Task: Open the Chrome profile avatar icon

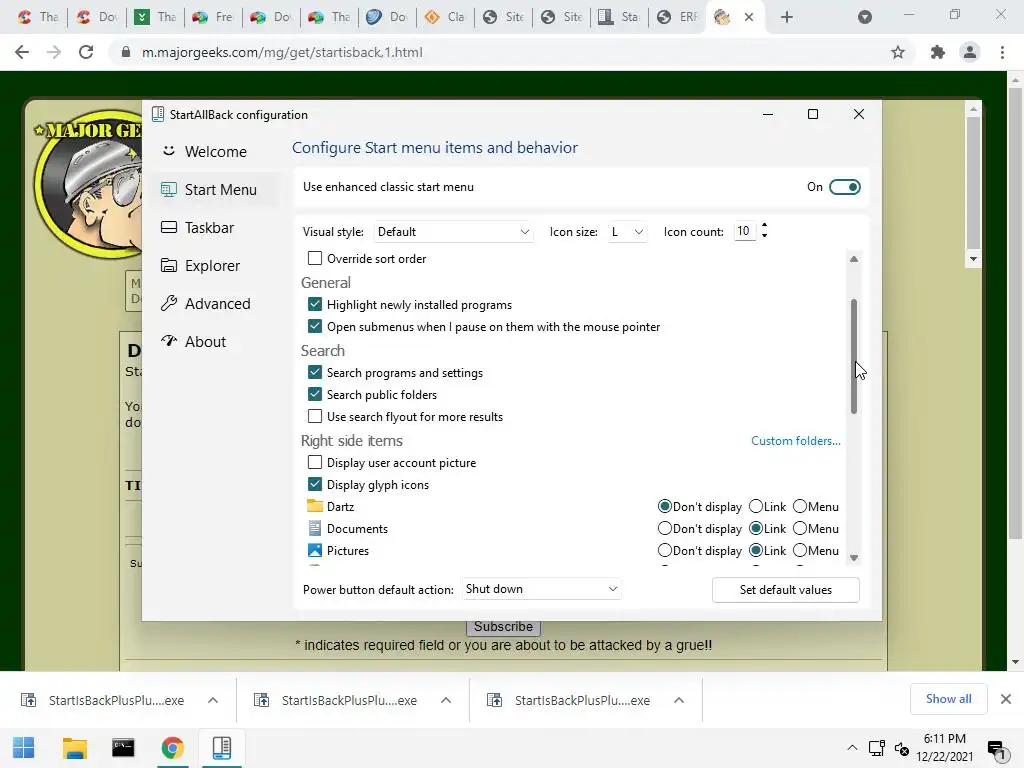Action: pos(970,52)
